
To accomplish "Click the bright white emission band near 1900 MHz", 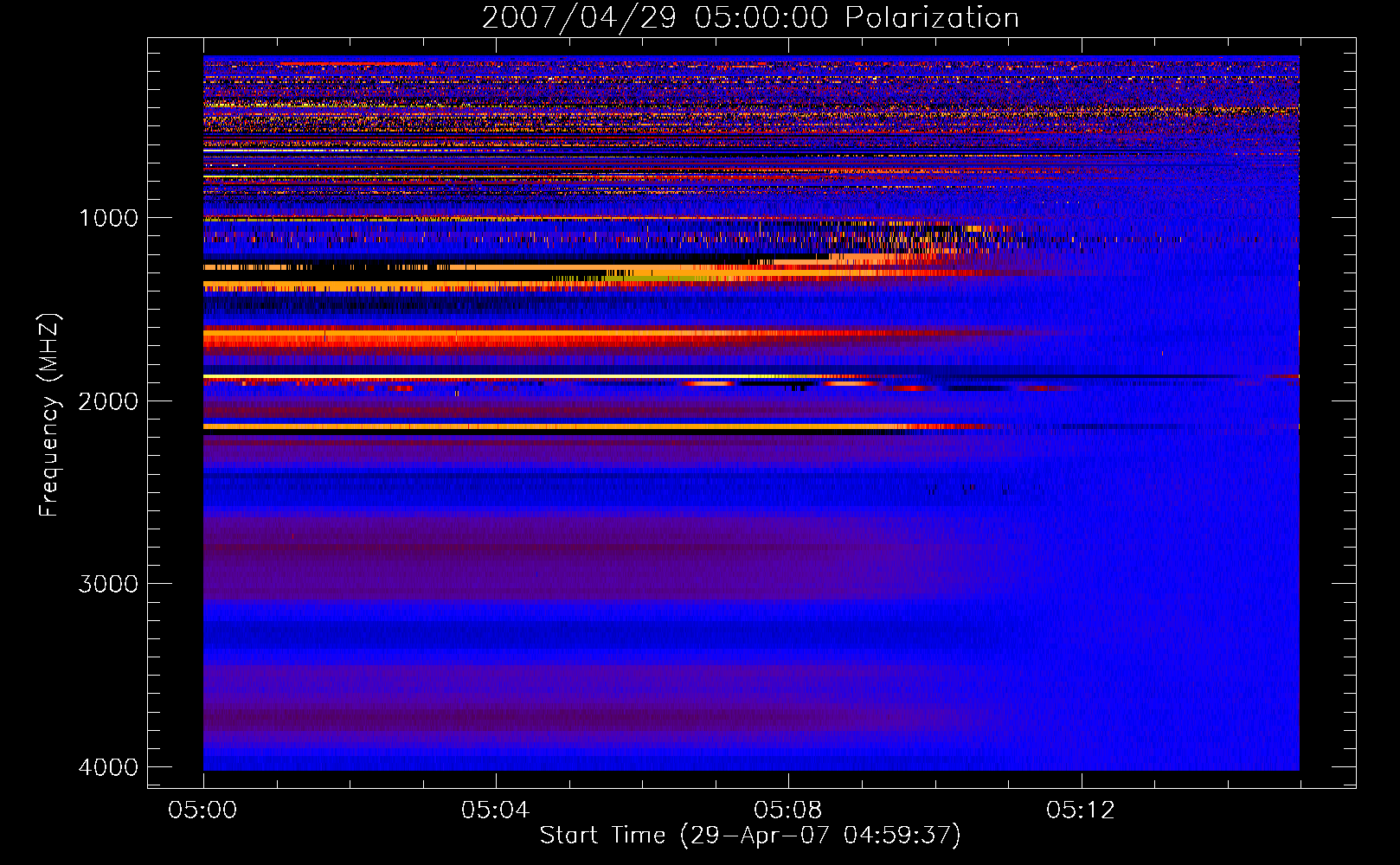I will tap(536, 376).
